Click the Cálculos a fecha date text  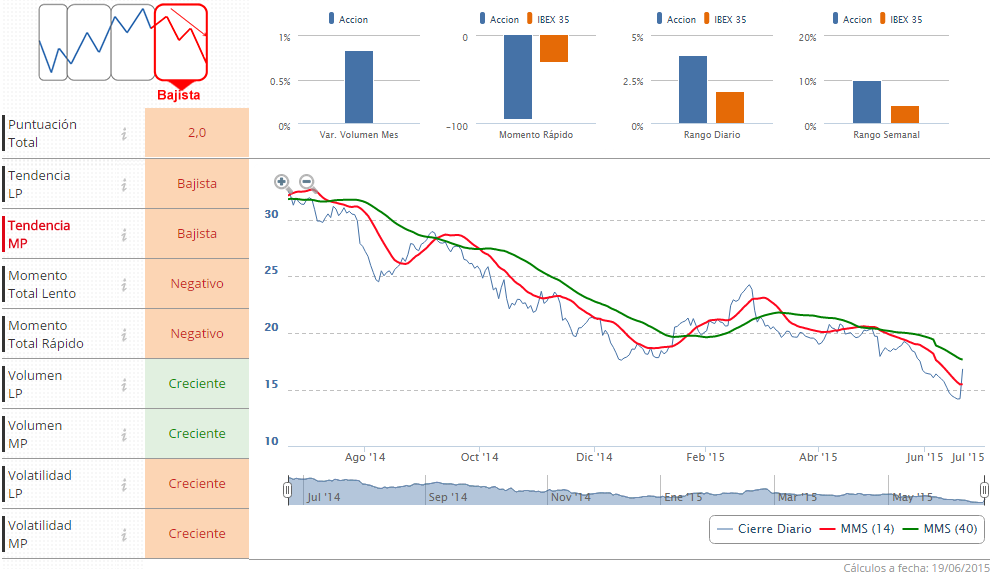916,568
